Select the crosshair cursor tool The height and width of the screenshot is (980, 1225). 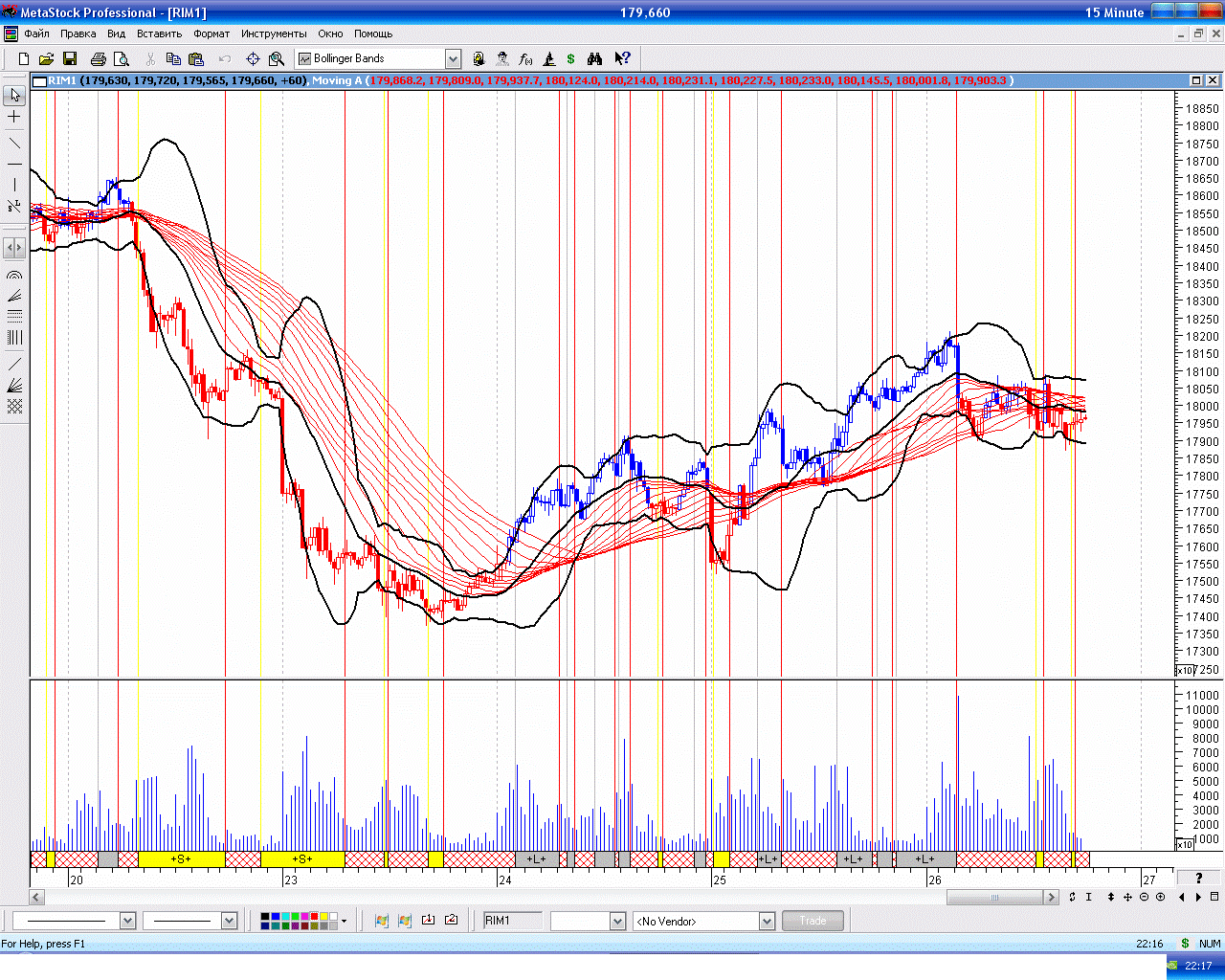click(14, 117)
